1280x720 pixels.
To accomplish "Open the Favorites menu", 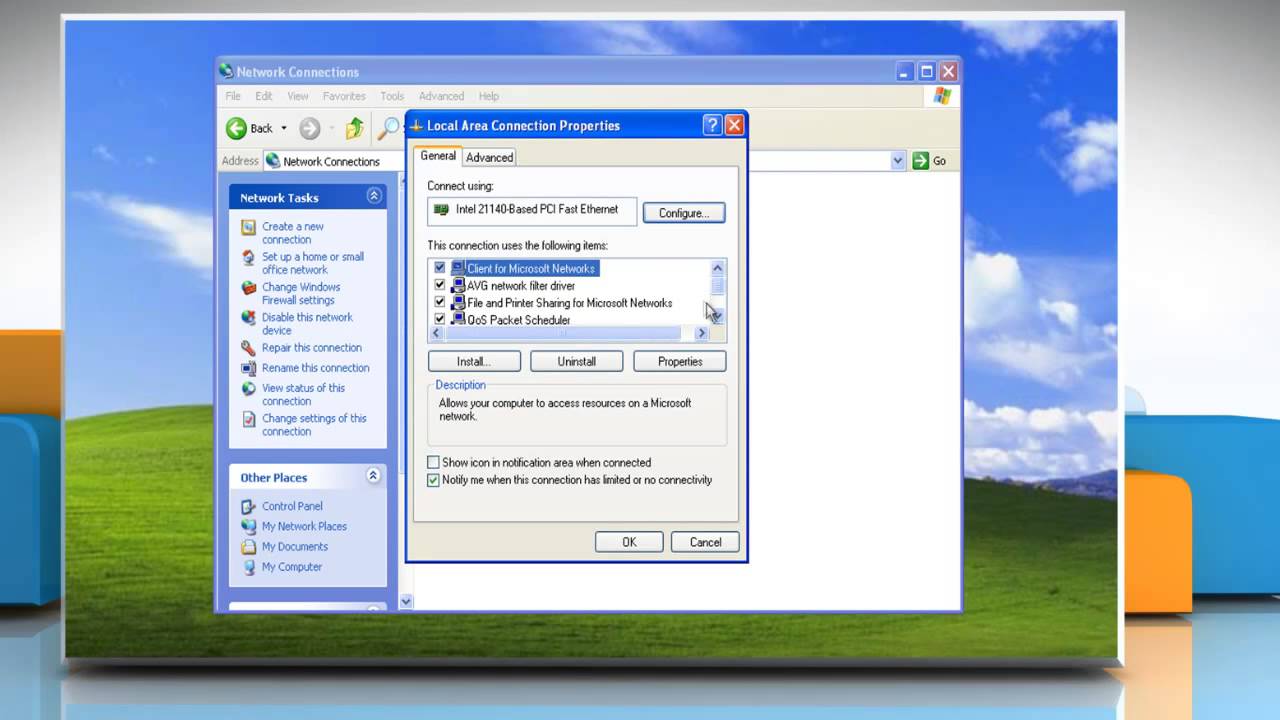I will coord(344,96).
